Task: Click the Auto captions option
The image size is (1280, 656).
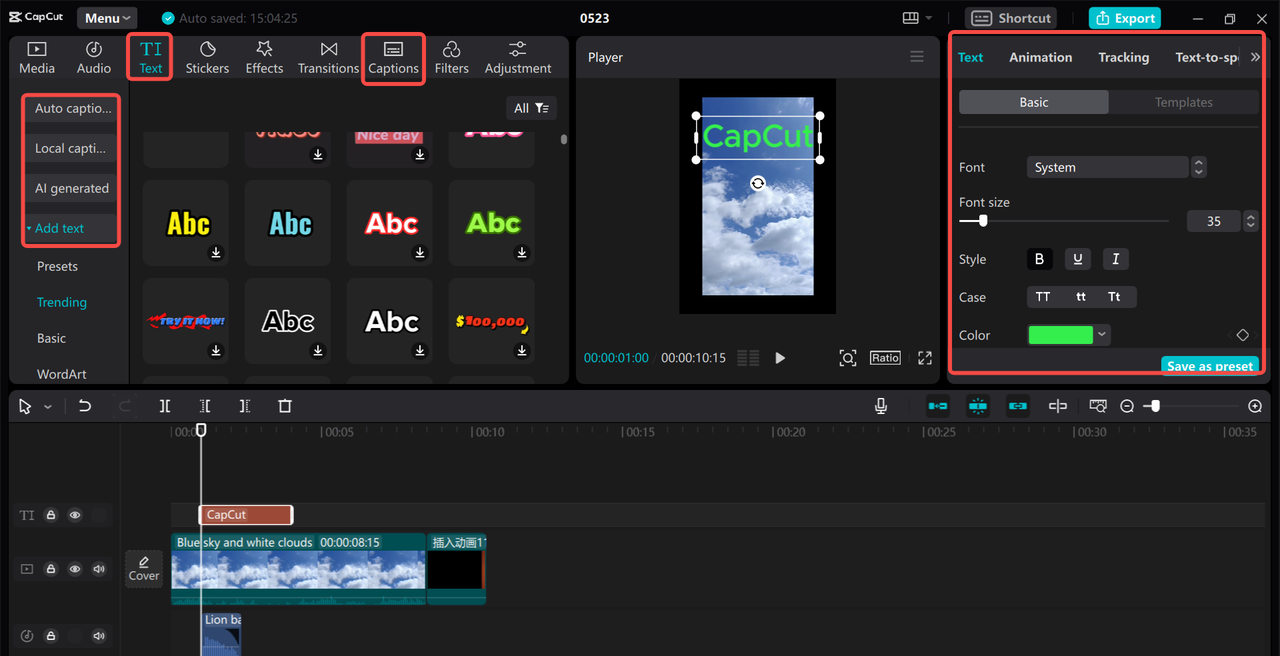Action: click(x=73, y=108)
